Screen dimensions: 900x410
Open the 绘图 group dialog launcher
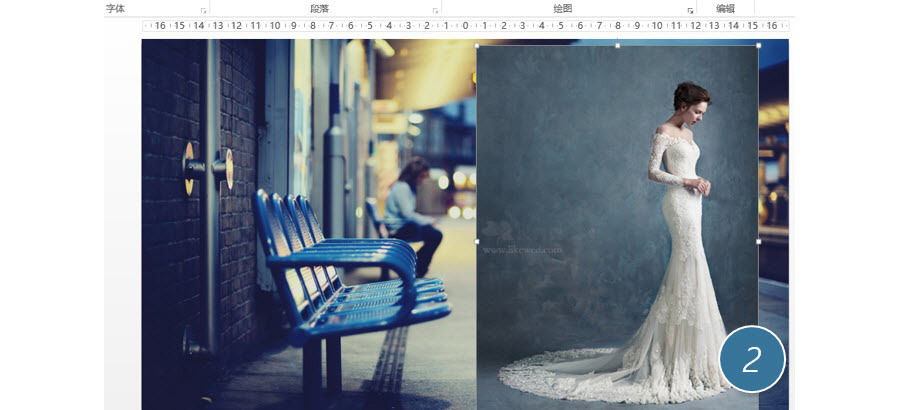point(690,10)
